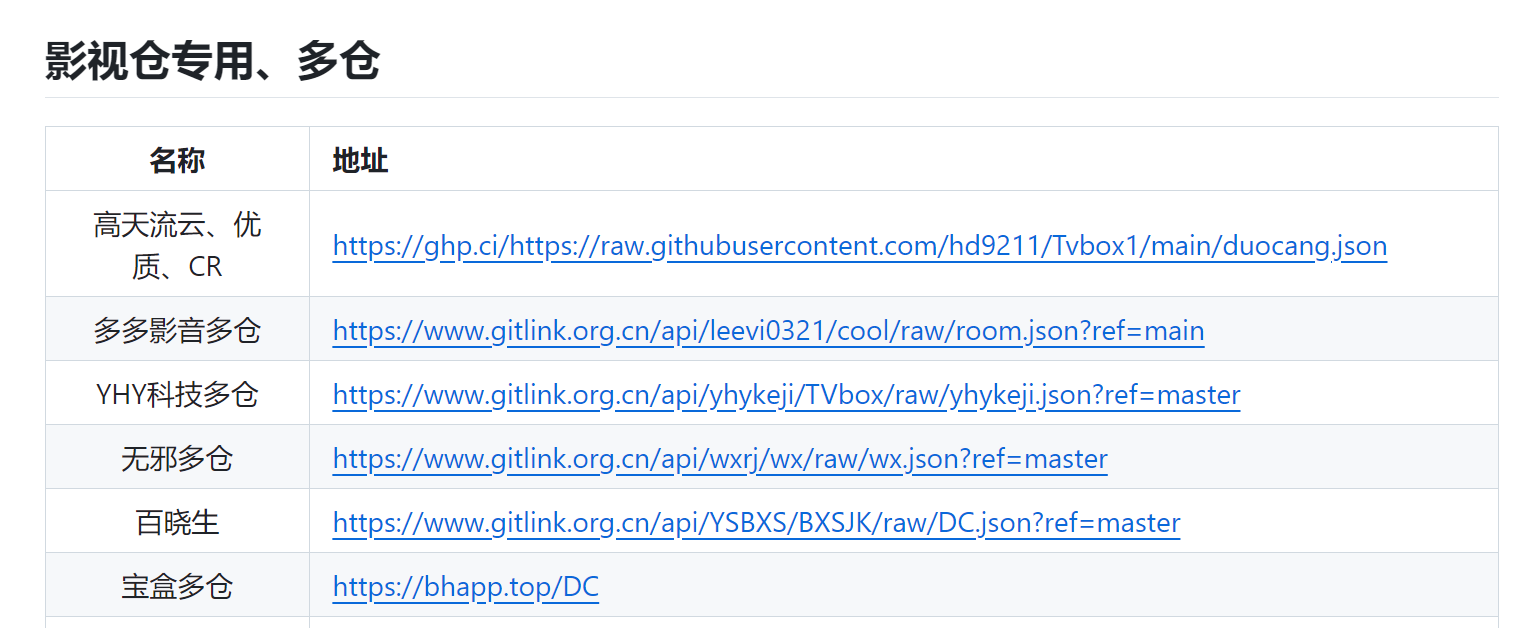This screenshot has width=1520, height=628.
Task: Open the leevi0321 room.json link
Action: (x=768, y=330)
